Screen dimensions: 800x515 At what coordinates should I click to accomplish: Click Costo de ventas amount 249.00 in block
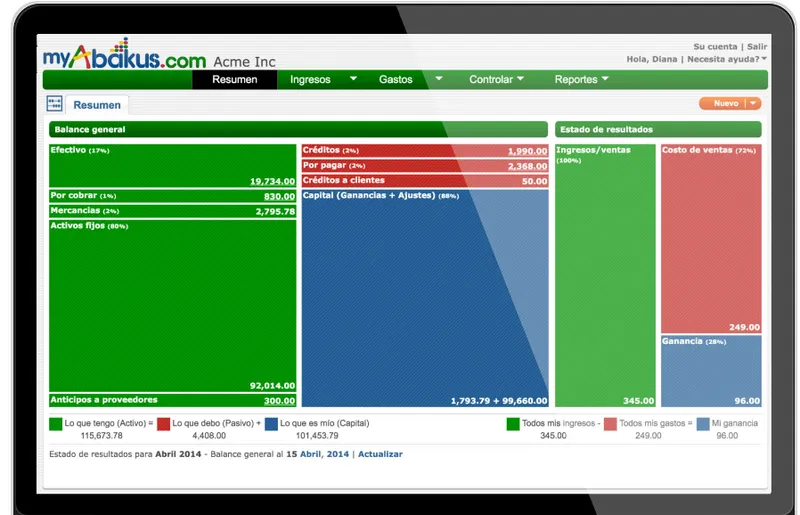[x=744, y=327]
